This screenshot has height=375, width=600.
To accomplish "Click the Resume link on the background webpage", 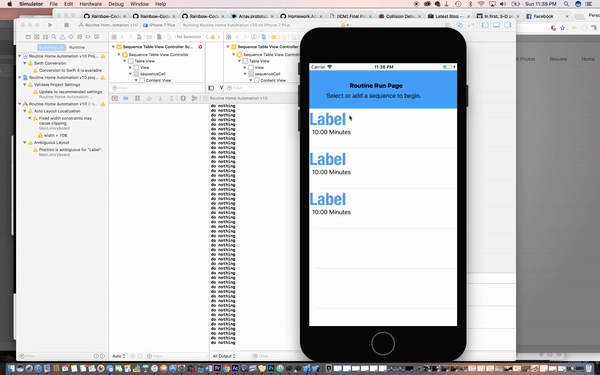I will point(558,59).
